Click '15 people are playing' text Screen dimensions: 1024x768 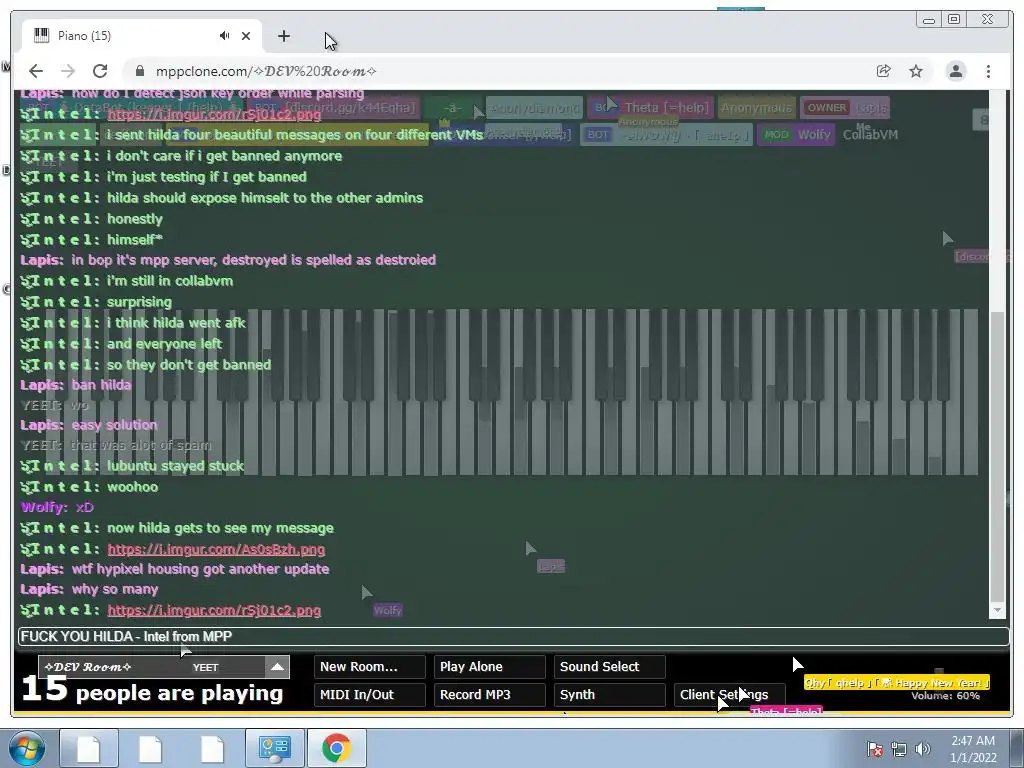coord(152,691)
